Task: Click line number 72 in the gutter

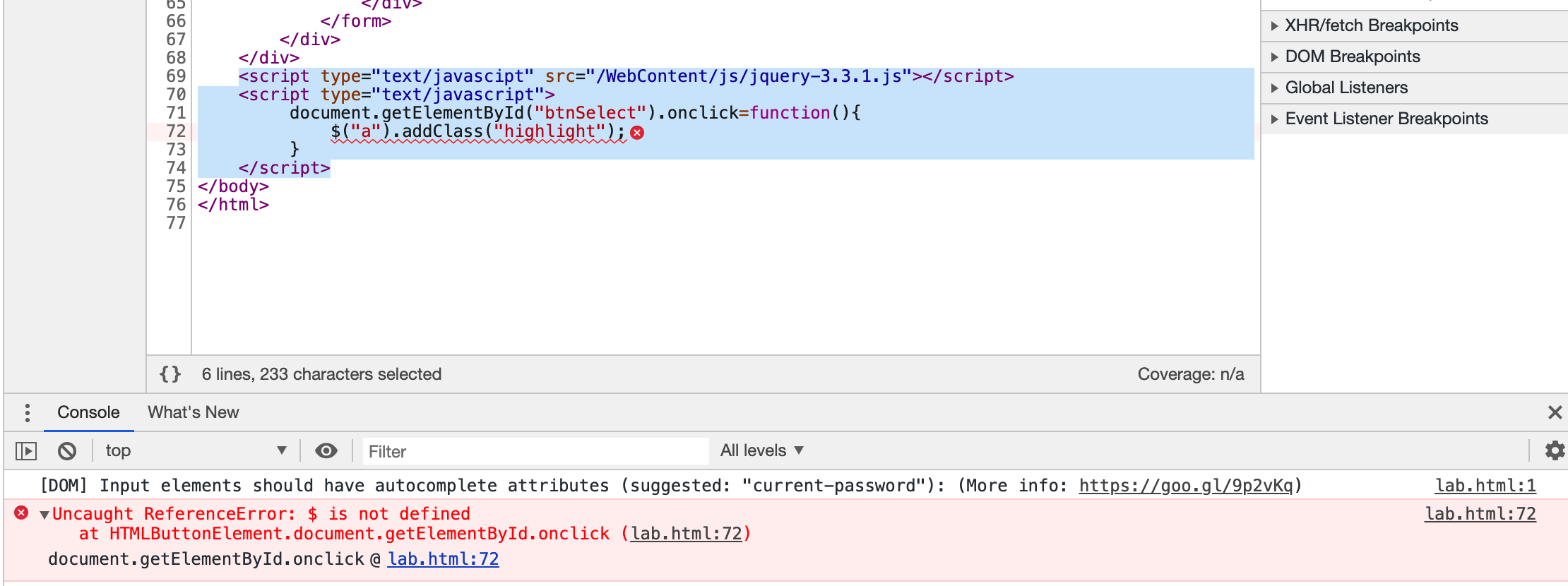Action: [176, 131]
